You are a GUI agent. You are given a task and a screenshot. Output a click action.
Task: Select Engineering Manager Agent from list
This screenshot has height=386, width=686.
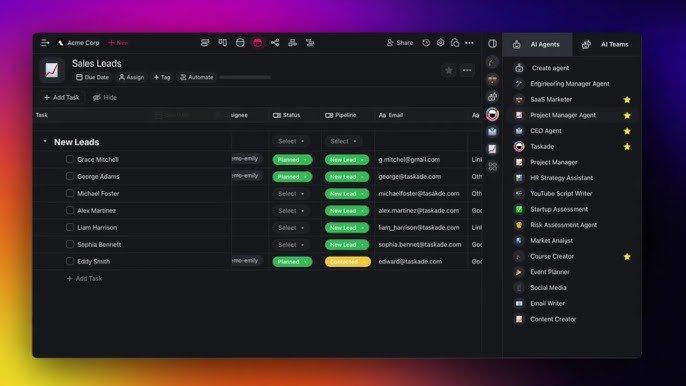(570, 84)
